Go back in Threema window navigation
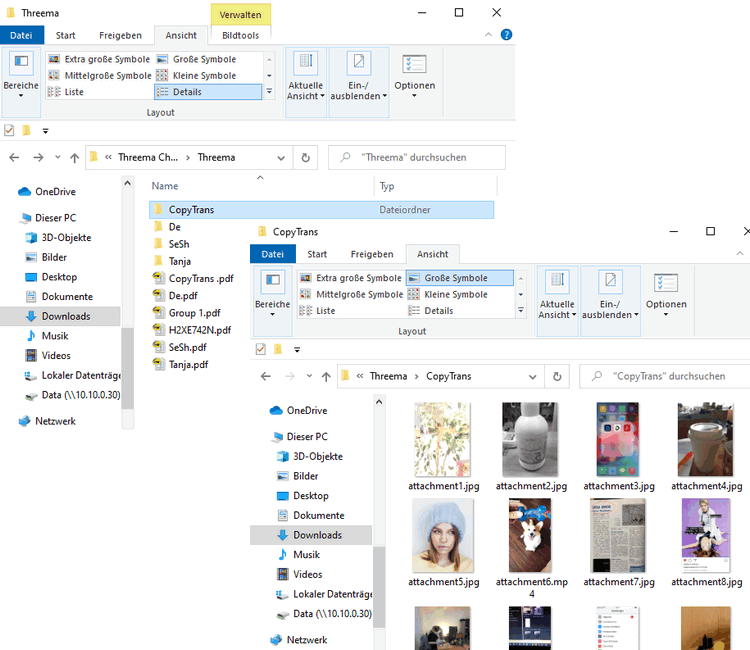750x650 pixels. 14,157
